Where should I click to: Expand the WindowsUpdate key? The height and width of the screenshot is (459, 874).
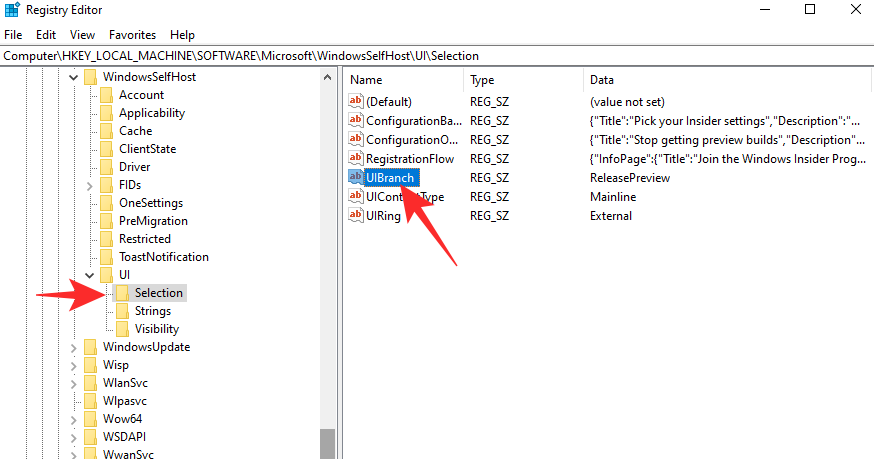click(74, 347)
